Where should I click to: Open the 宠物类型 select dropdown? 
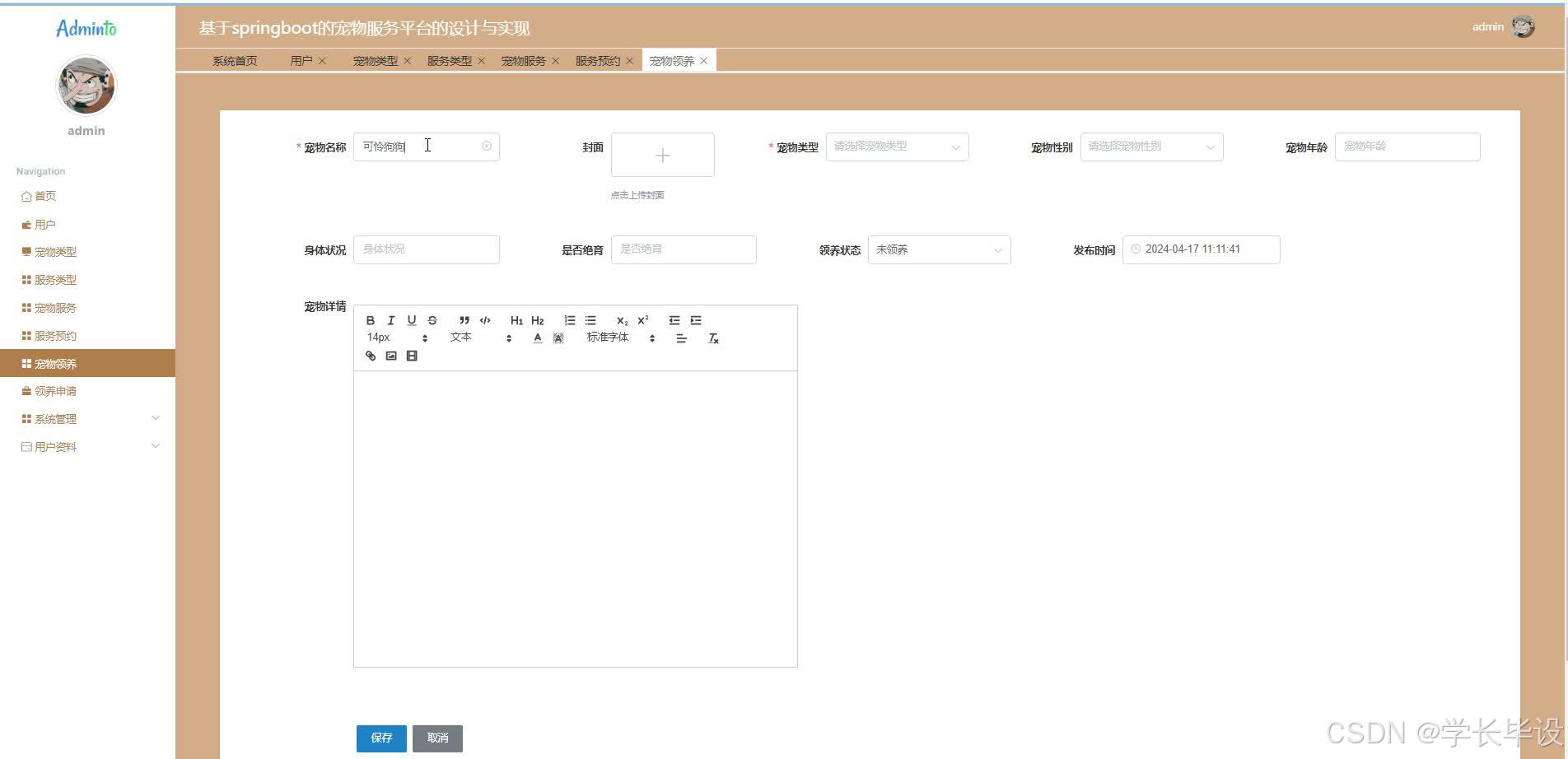[x=897, y=147]
